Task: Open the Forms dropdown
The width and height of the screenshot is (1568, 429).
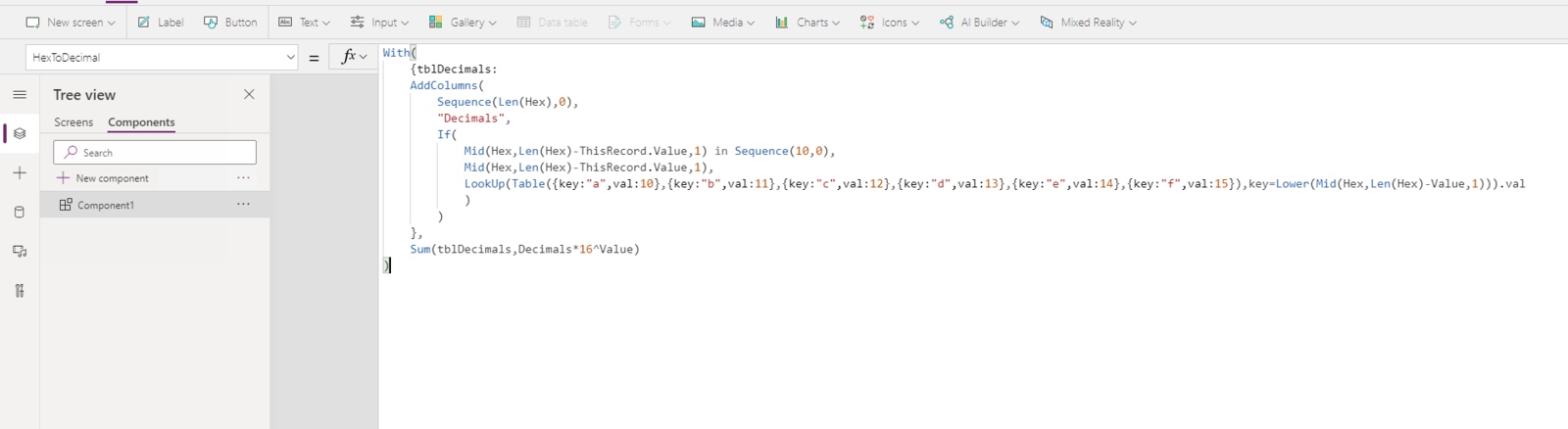Action: pos(639,23)
